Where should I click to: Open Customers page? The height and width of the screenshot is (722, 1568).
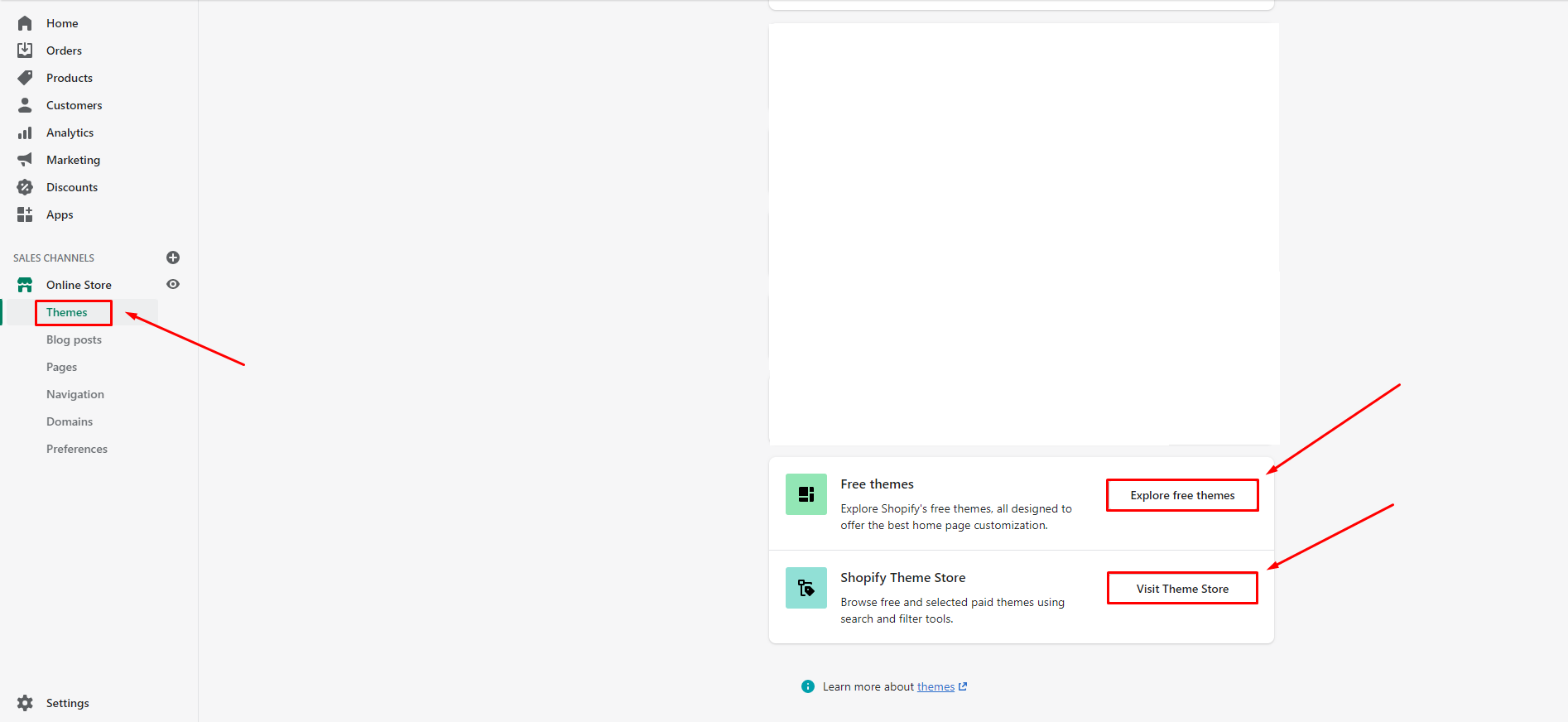pyautogui.click(x=75, y=105)
